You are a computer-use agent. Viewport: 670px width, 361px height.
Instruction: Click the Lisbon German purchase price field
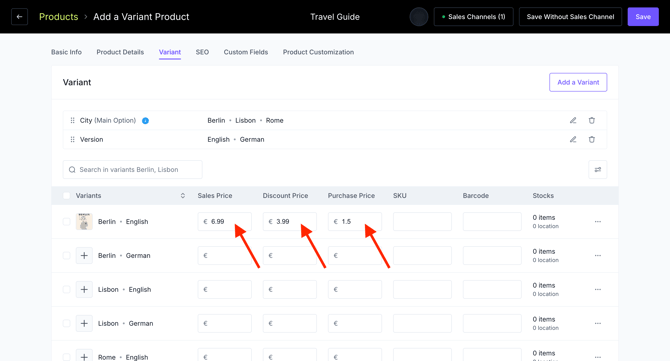355,323
